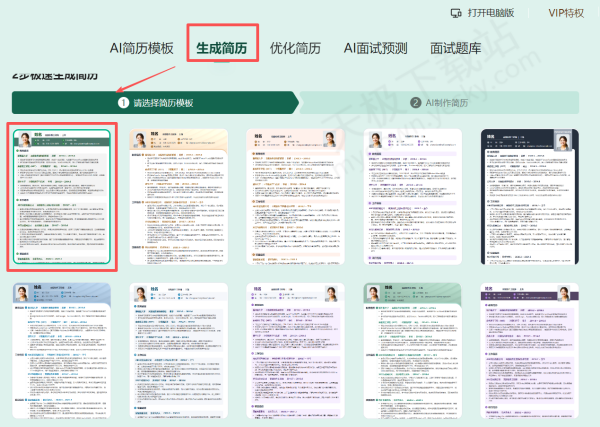Switch to the AI简历模板 tab
The height and width of the screenshot is (427, 600).
pos(141,47)
